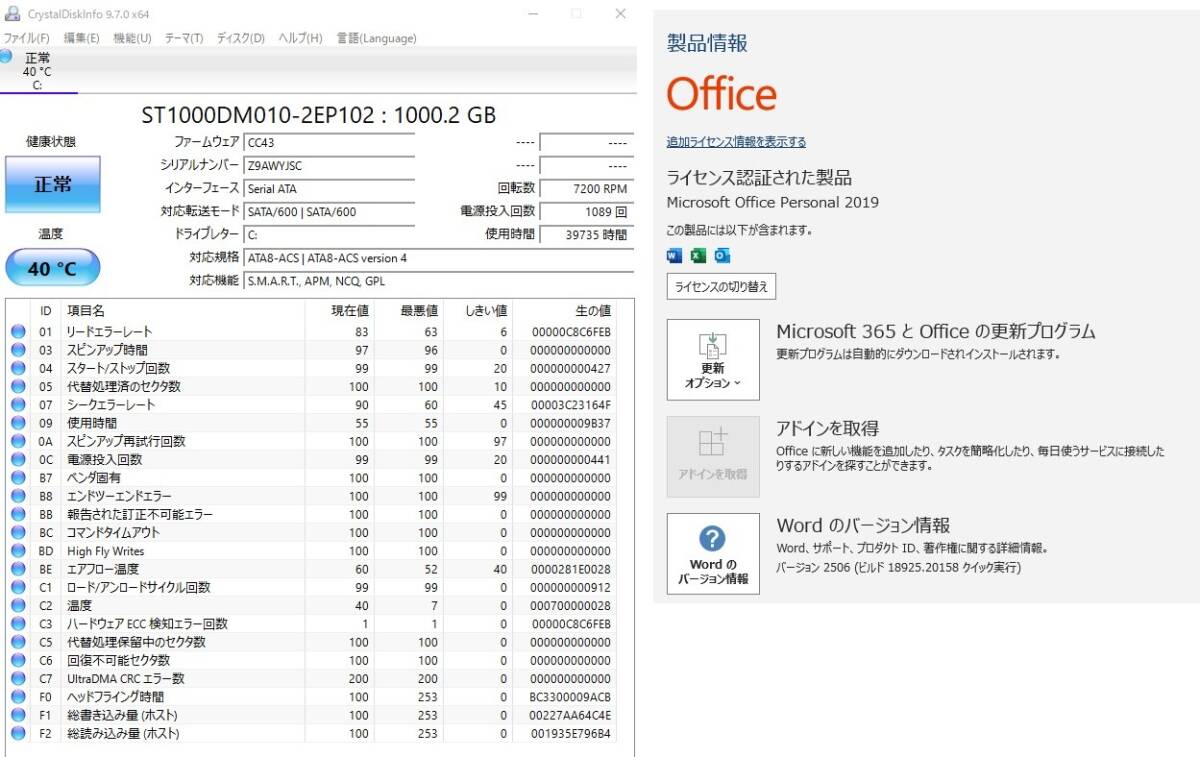Click the status orb for 総書き込み量 (ホスト)
The width and height of the screenshot is (1200, 757).
[x=18, y=715]
